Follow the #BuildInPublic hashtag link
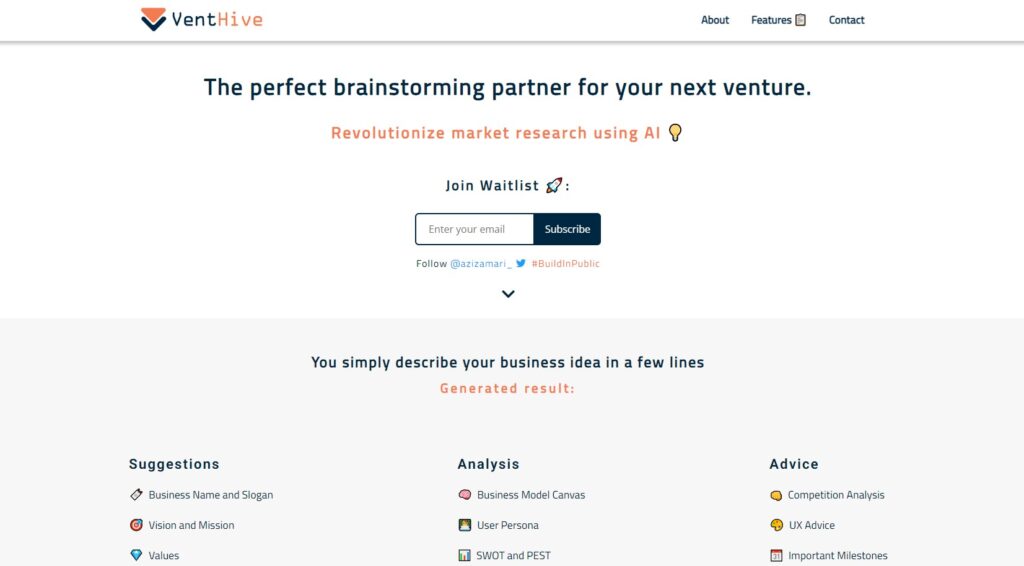Screen dimensions: 1024x566 point(566,264)
